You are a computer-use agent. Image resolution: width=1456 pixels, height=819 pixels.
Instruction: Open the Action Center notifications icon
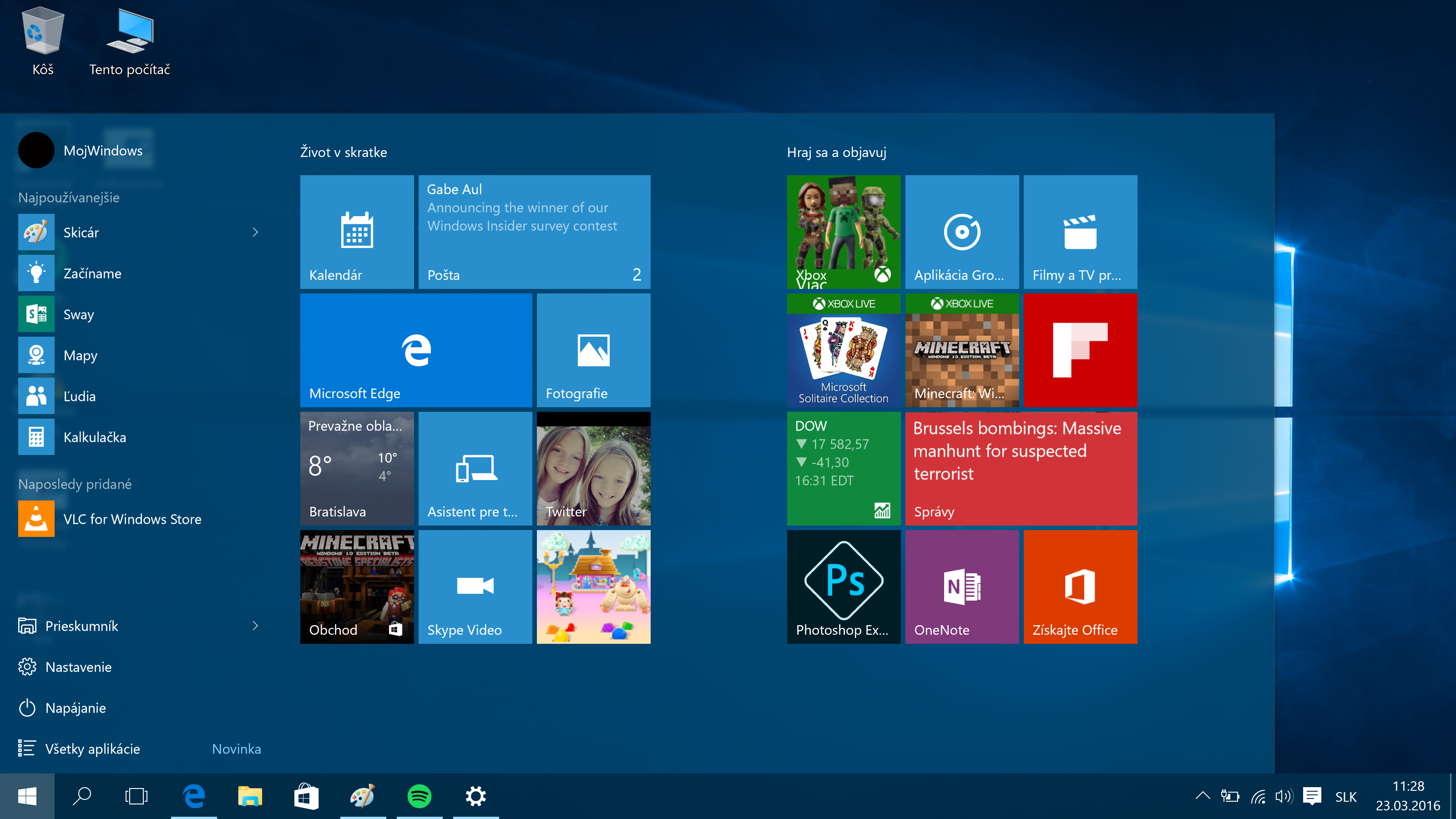coord(1312,796)
